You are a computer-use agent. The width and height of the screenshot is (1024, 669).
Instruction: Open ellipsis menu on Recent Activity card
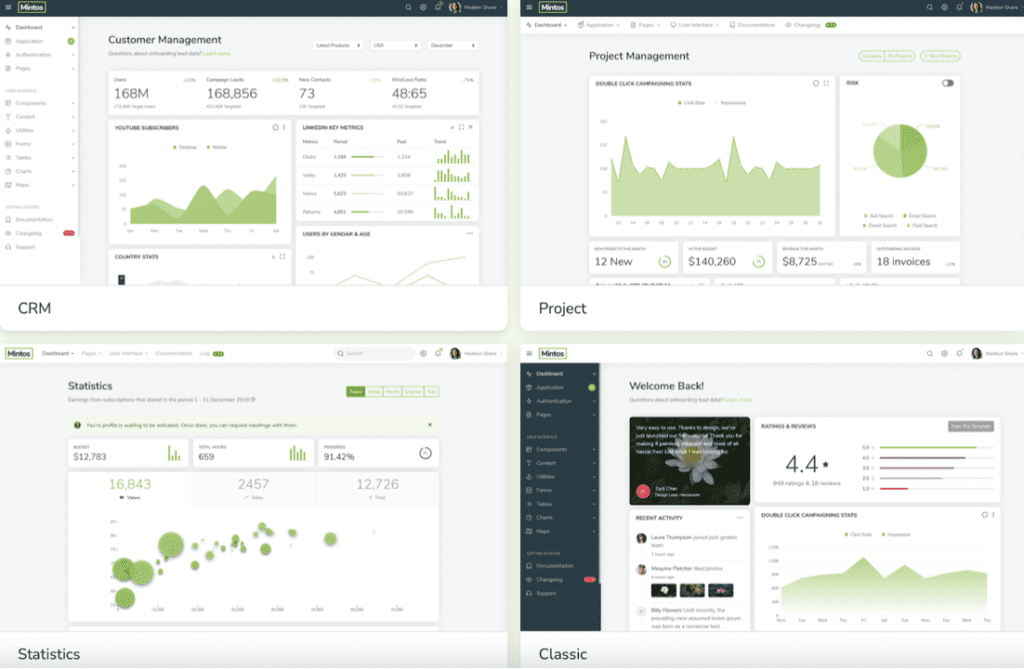click(740, 517)
